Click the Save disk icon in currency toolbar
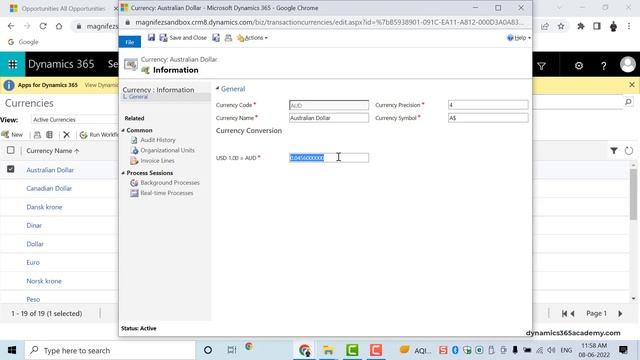 tap(151, 38)
